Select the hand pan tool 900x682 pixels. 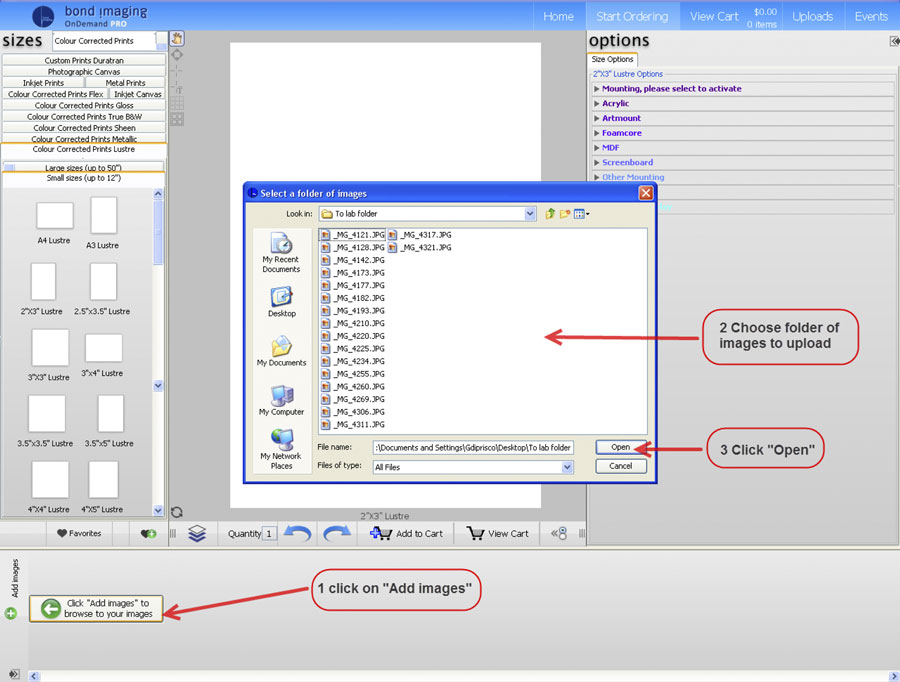click(177, 39)
